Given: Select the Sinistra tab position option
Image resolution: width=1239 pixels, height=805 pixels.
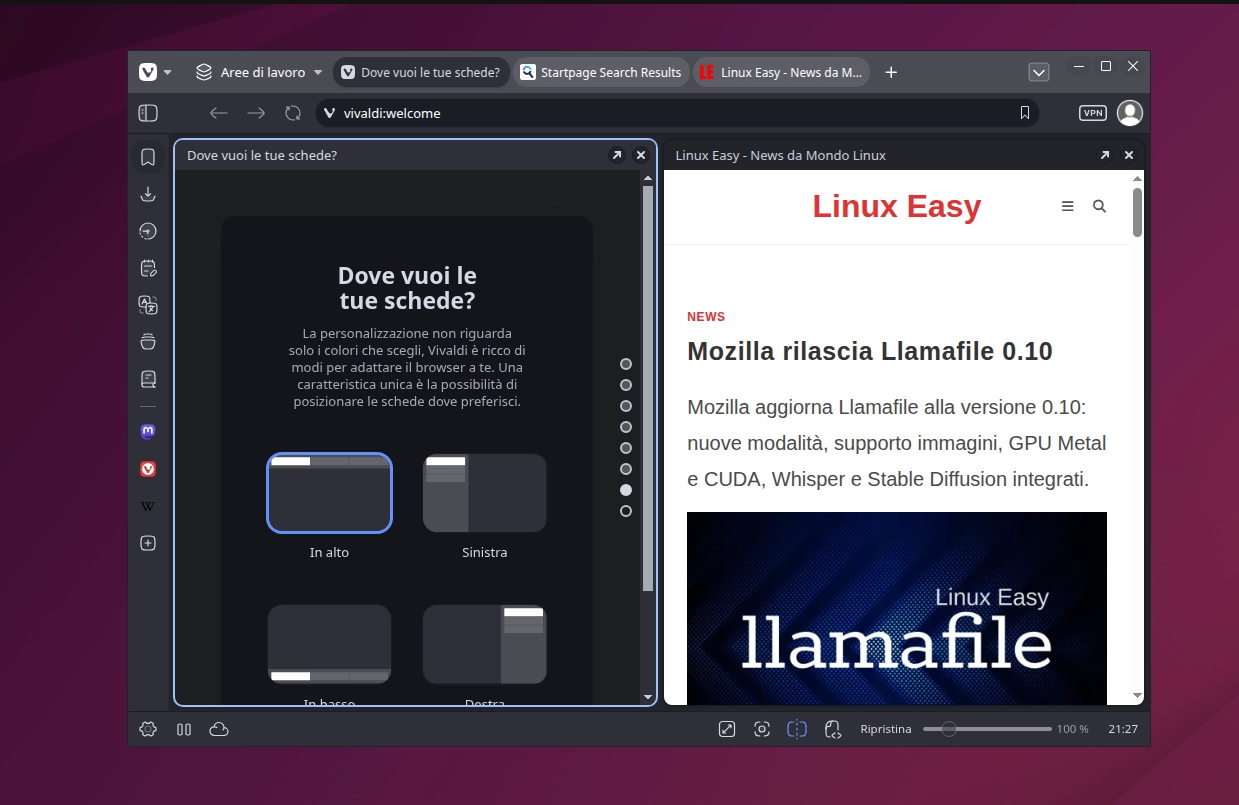Looking at the screenshot, I should (484, 493).
